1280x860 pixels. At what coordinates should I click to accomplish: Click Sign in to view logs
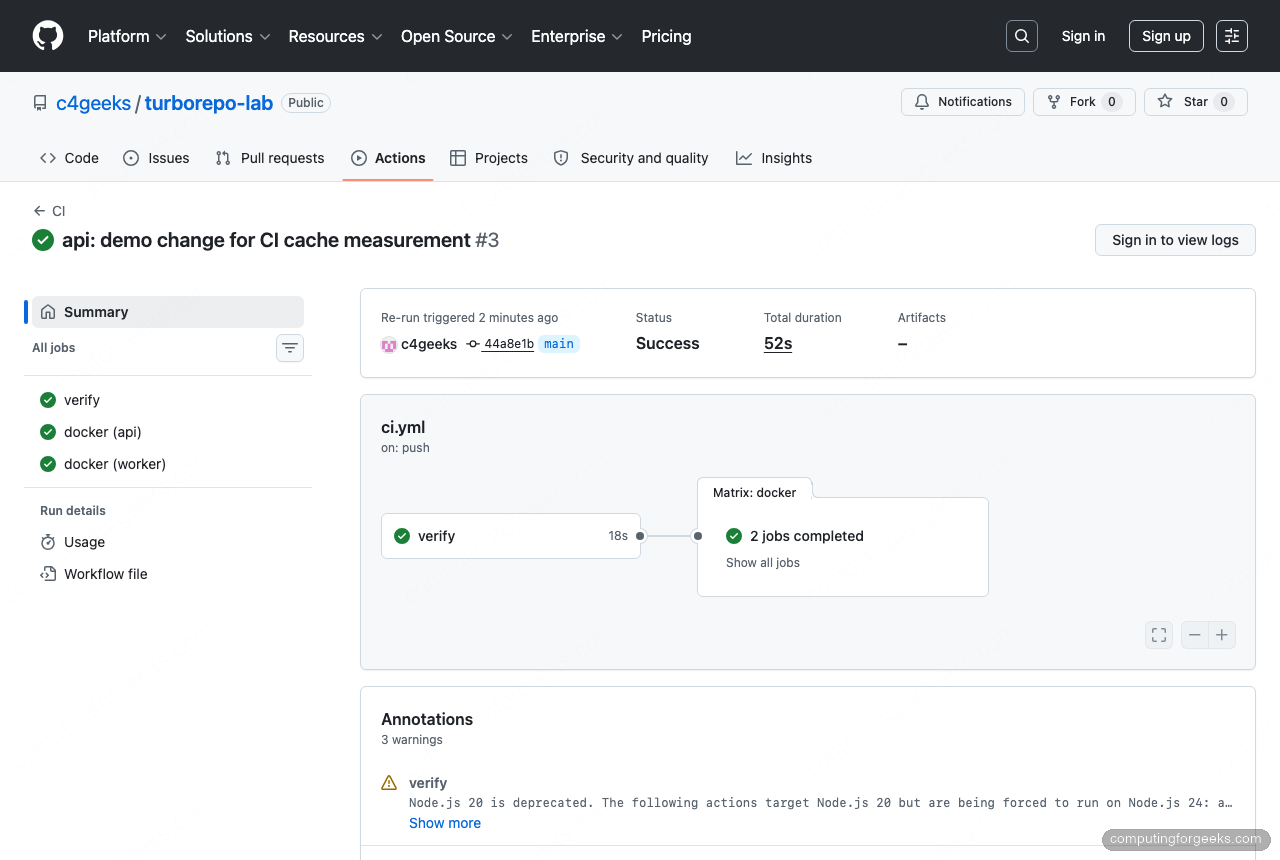[1175, 240]
